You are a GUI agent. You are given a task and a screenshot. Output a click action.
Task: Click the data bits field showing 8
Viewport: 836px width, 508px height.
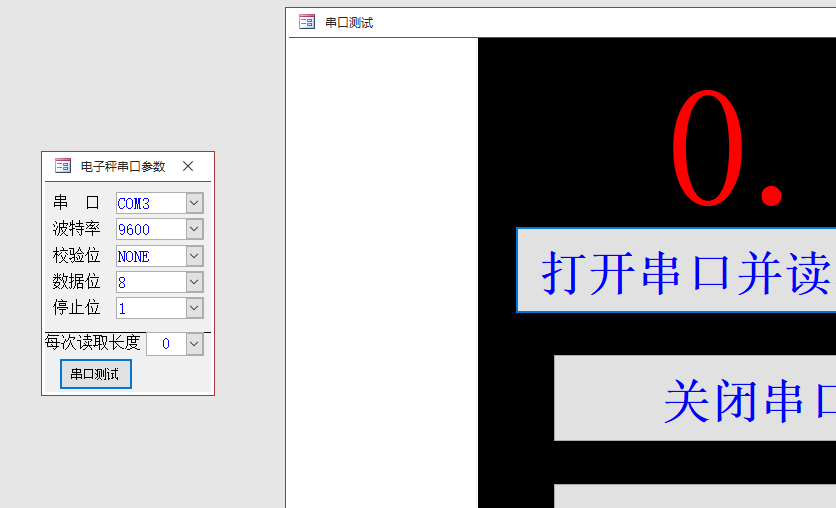[151, 282]
